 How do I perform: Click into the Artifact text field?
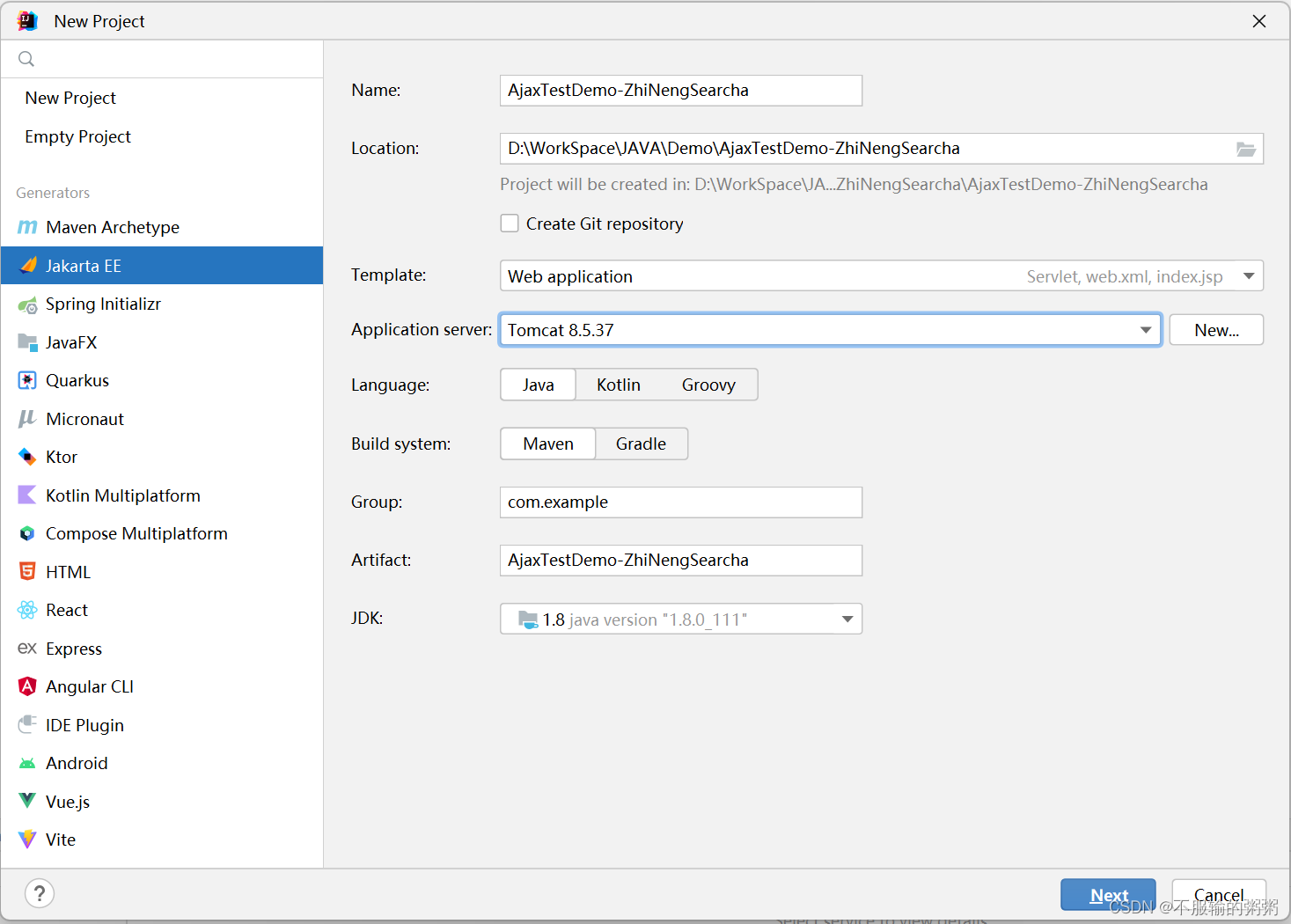(681, 561)
